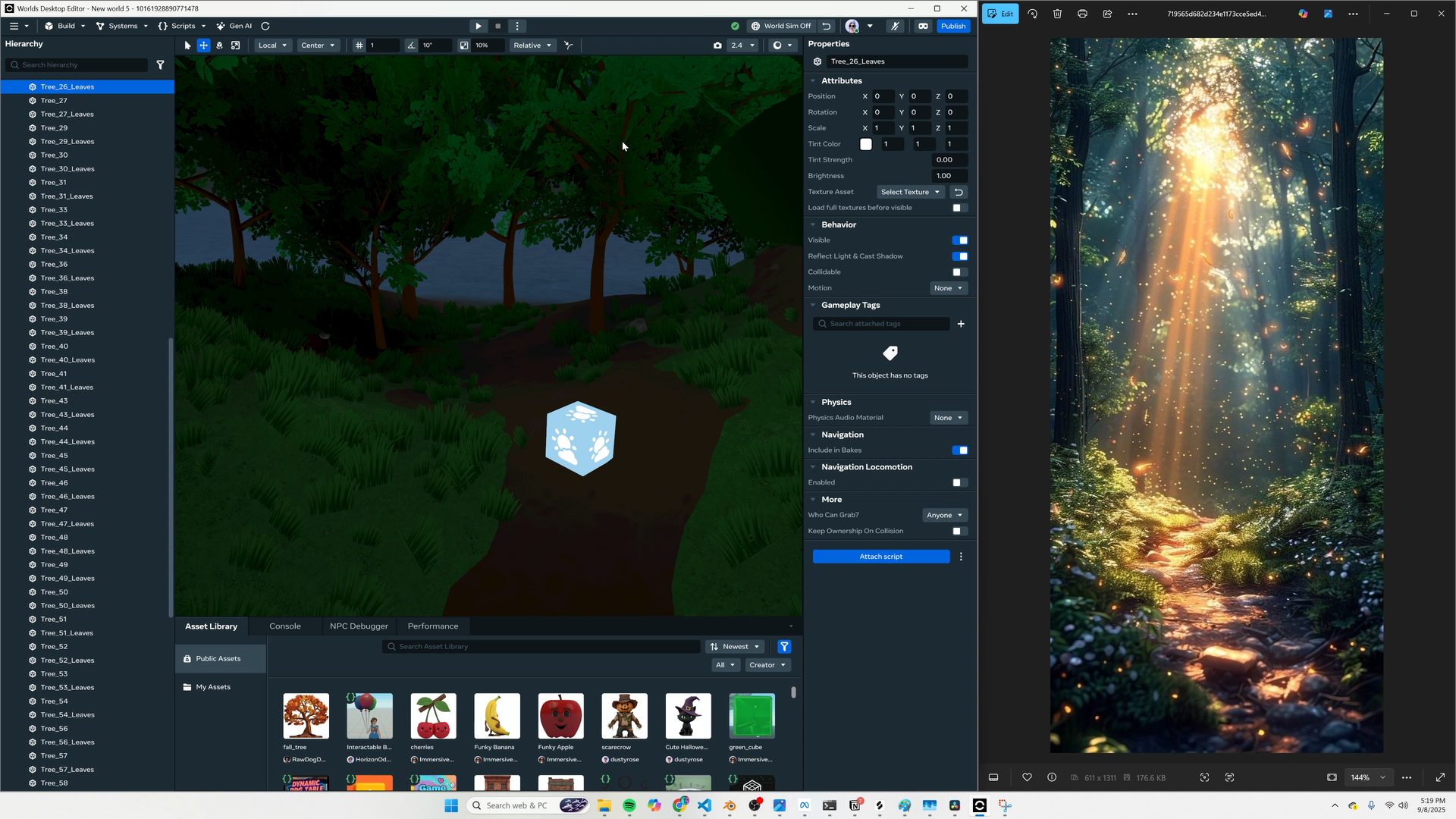Open the Motion dropdown
Image resolution: width=1456 pixels, height=819 pixels.
[x=948, y=288]
